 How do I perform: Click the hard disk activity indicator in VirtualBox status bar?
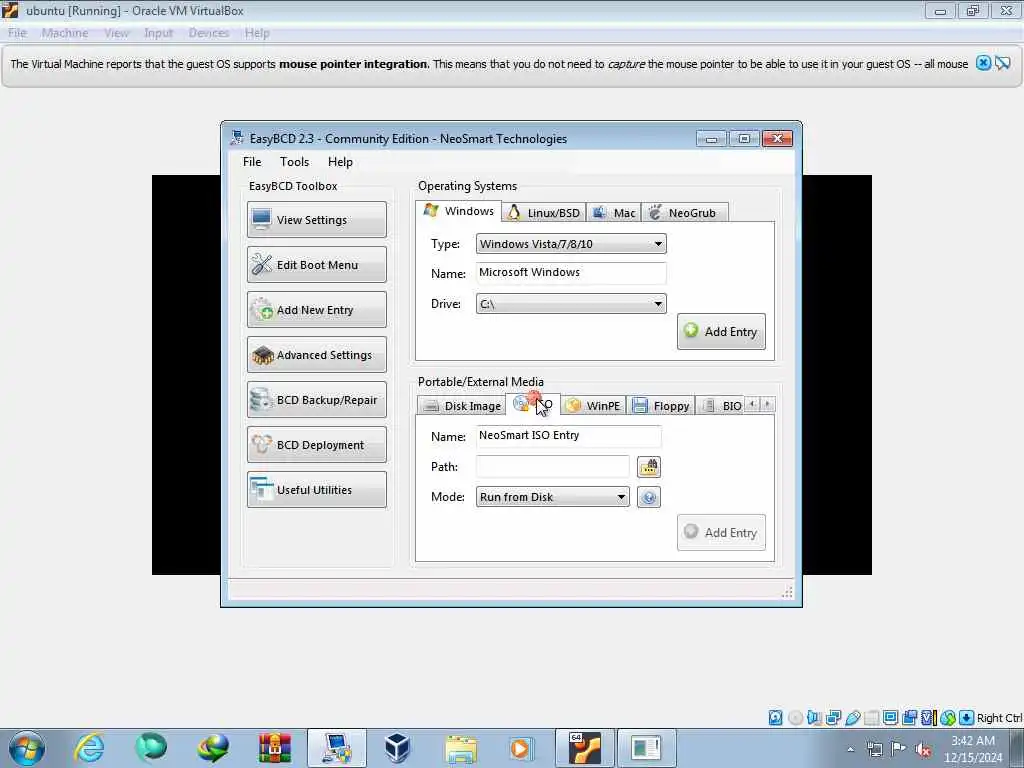(x=775, y=718)
